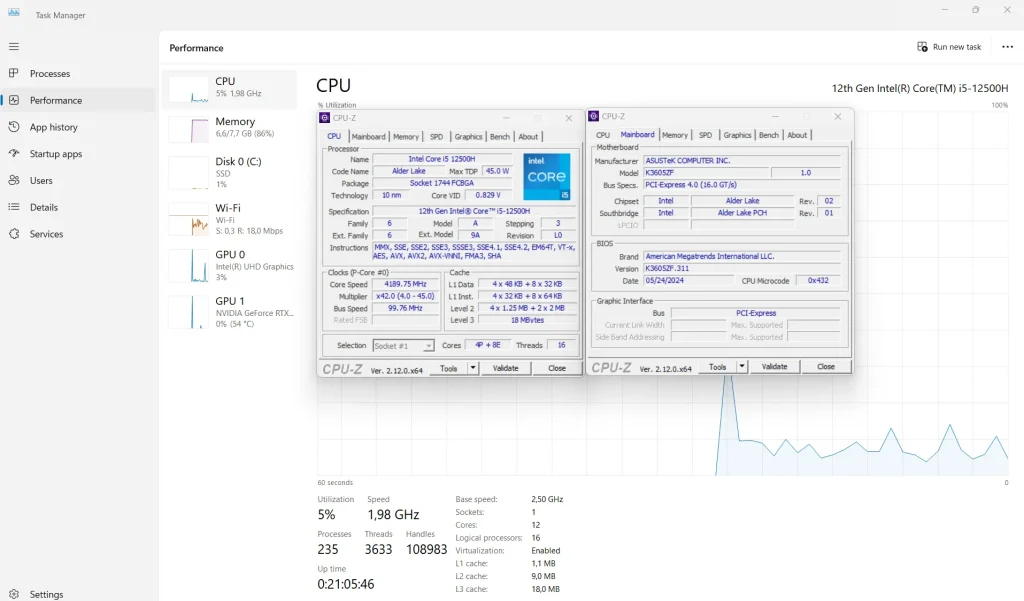
Task: Expand Tools dropdown arrow in left CPU-Z
Action: click(473, 368)
